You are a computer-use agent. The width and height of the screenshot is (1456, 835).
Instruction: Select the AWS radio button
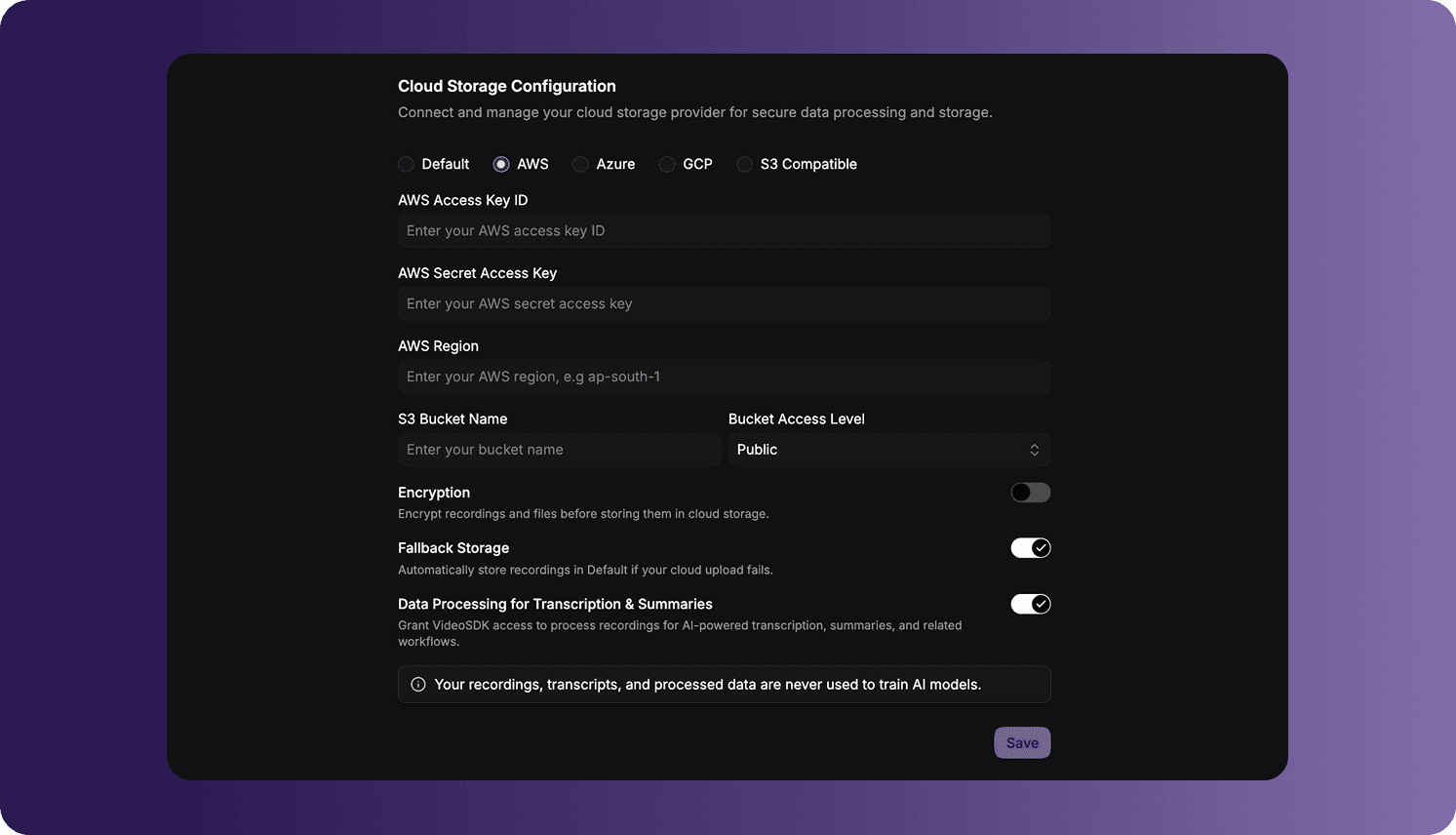(x=501, y=164)
